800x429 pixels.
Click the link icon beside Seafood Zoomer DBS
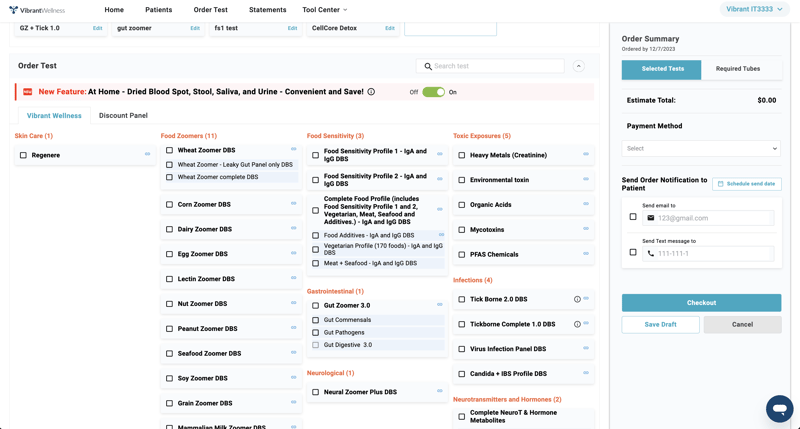294,352
